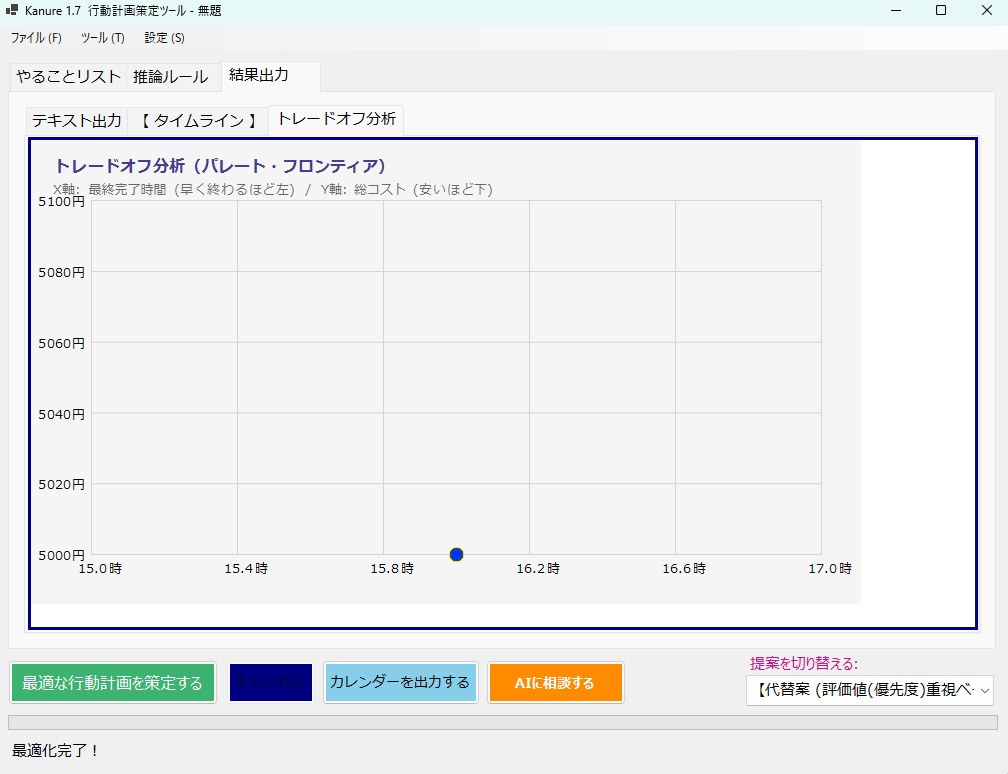Click the 5000円 Y-axis label
Image resolution: width=1008 pixels, height=774 pixels.
coord(61,555)
